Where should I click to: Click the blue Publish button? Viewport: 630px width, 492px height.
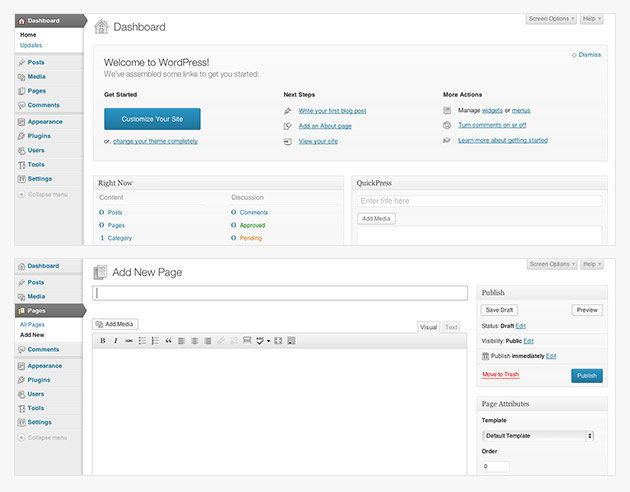587,376
